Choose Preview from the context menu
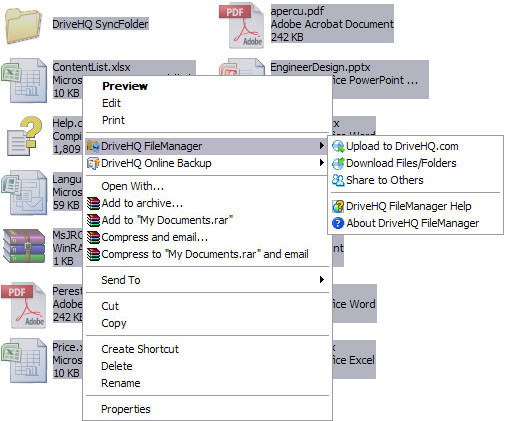This screenshot has height=421, width=505. (x=125, y=86)
